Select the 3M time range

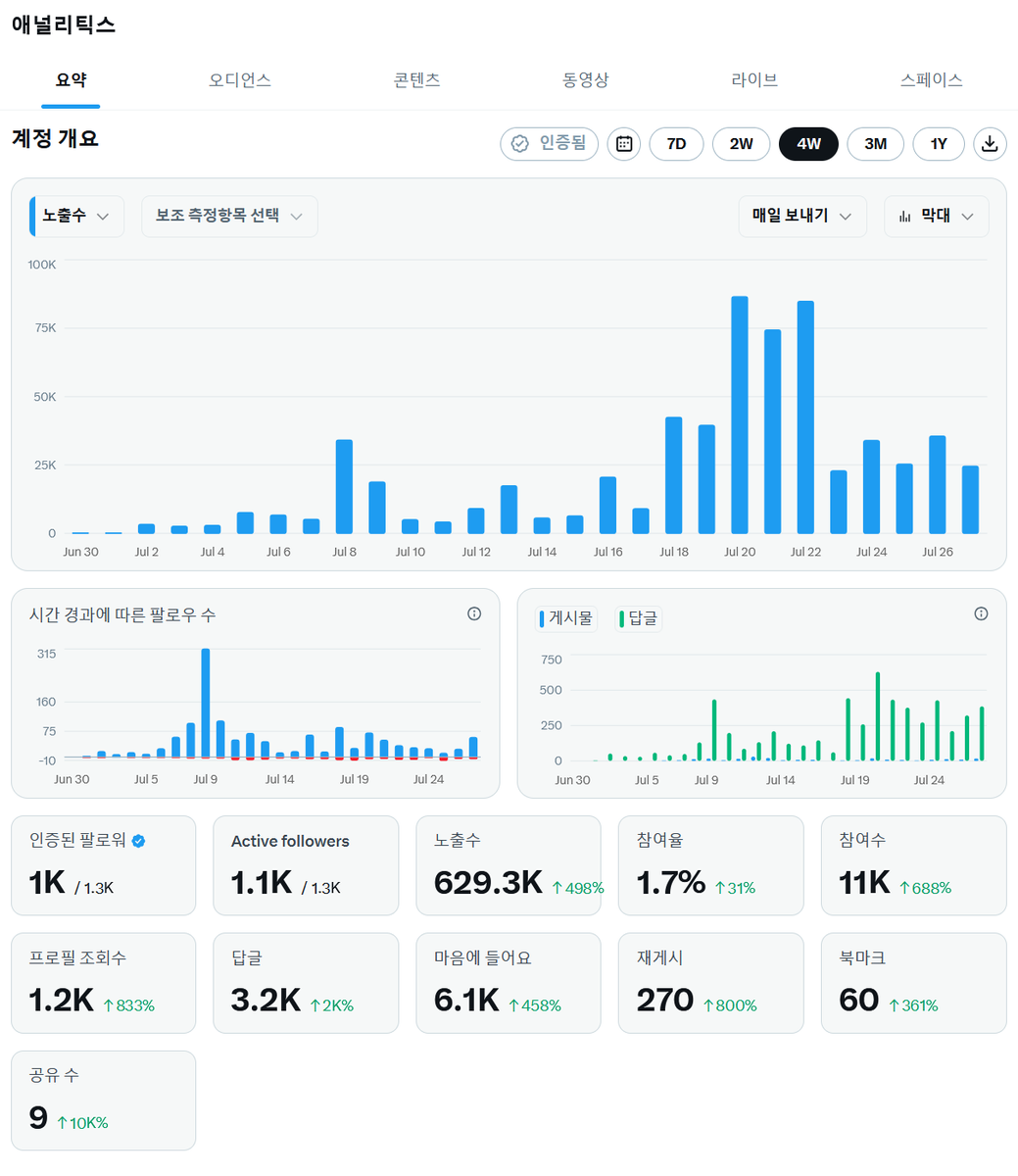(x=876, y=144)
